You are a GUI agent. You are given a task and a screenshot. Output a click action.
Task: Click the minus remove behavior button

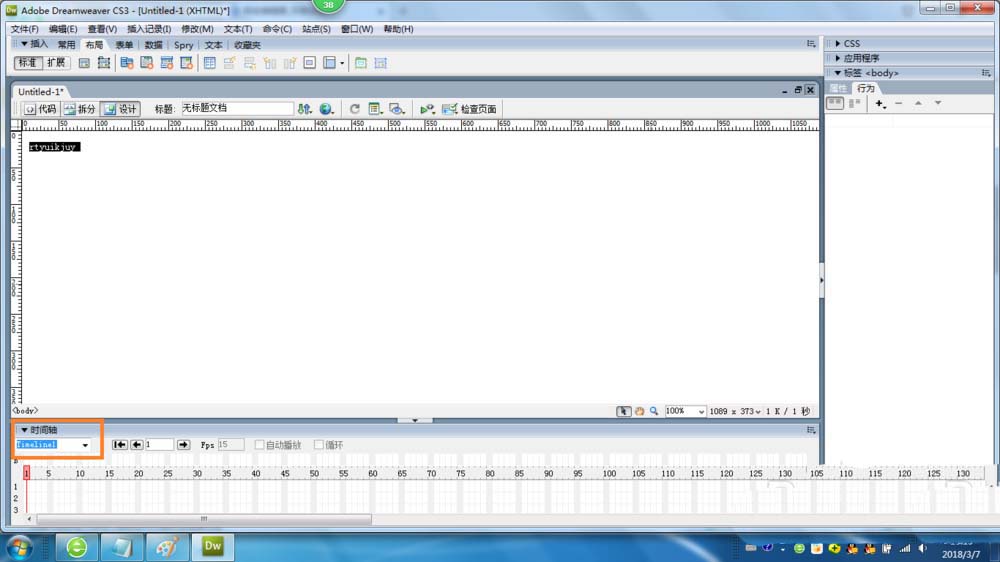click(899, 103)
